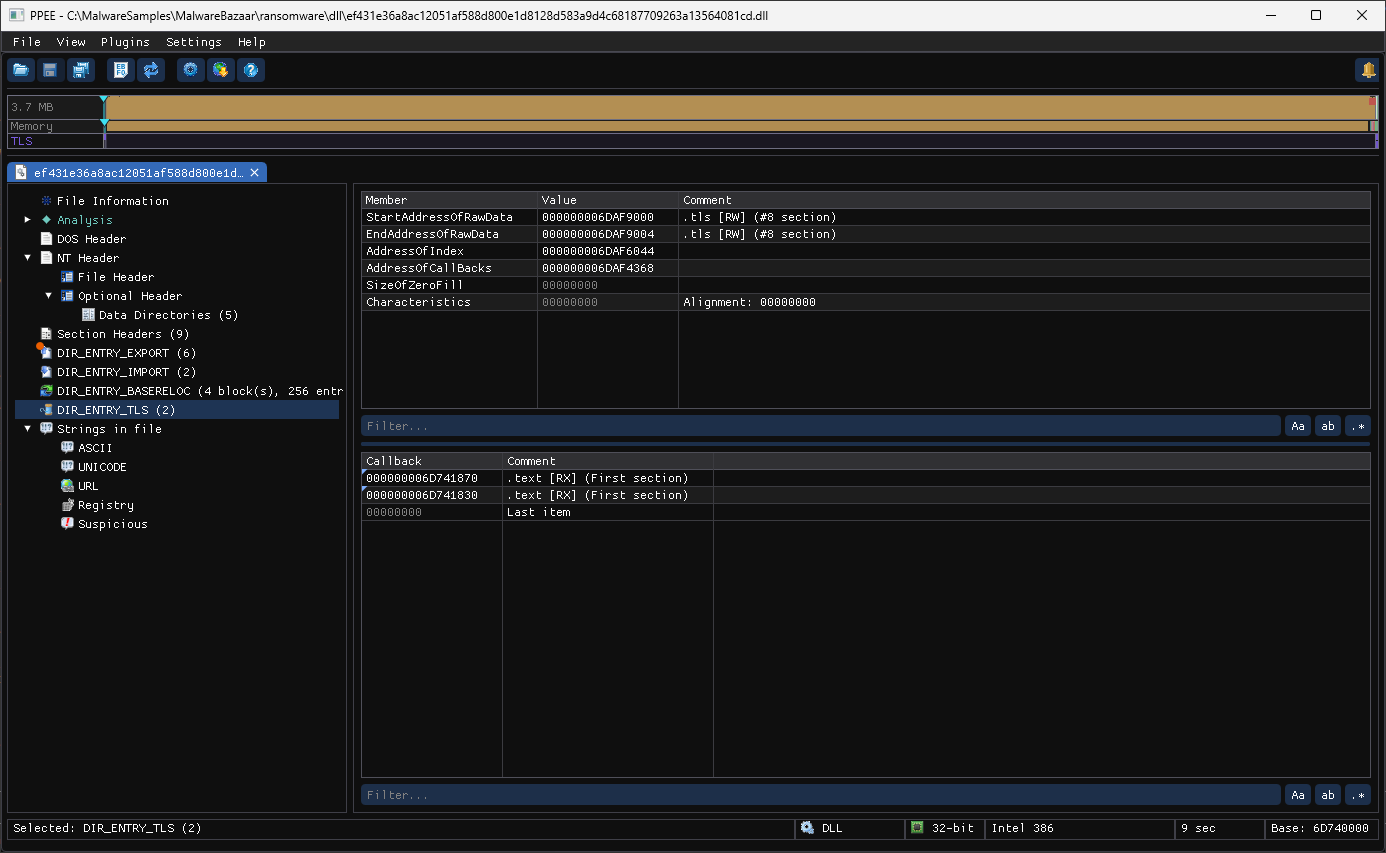Click the Data Directories grid icon
The height and width of the screenshot is (853, 1386).
tap(88, 315)
